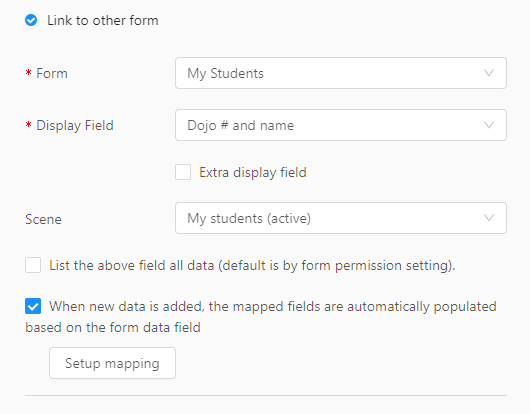Click the list all data permission label text
The height and width of the screenshot is (414, 530).
pyautogui.click(x=252, y=266)
